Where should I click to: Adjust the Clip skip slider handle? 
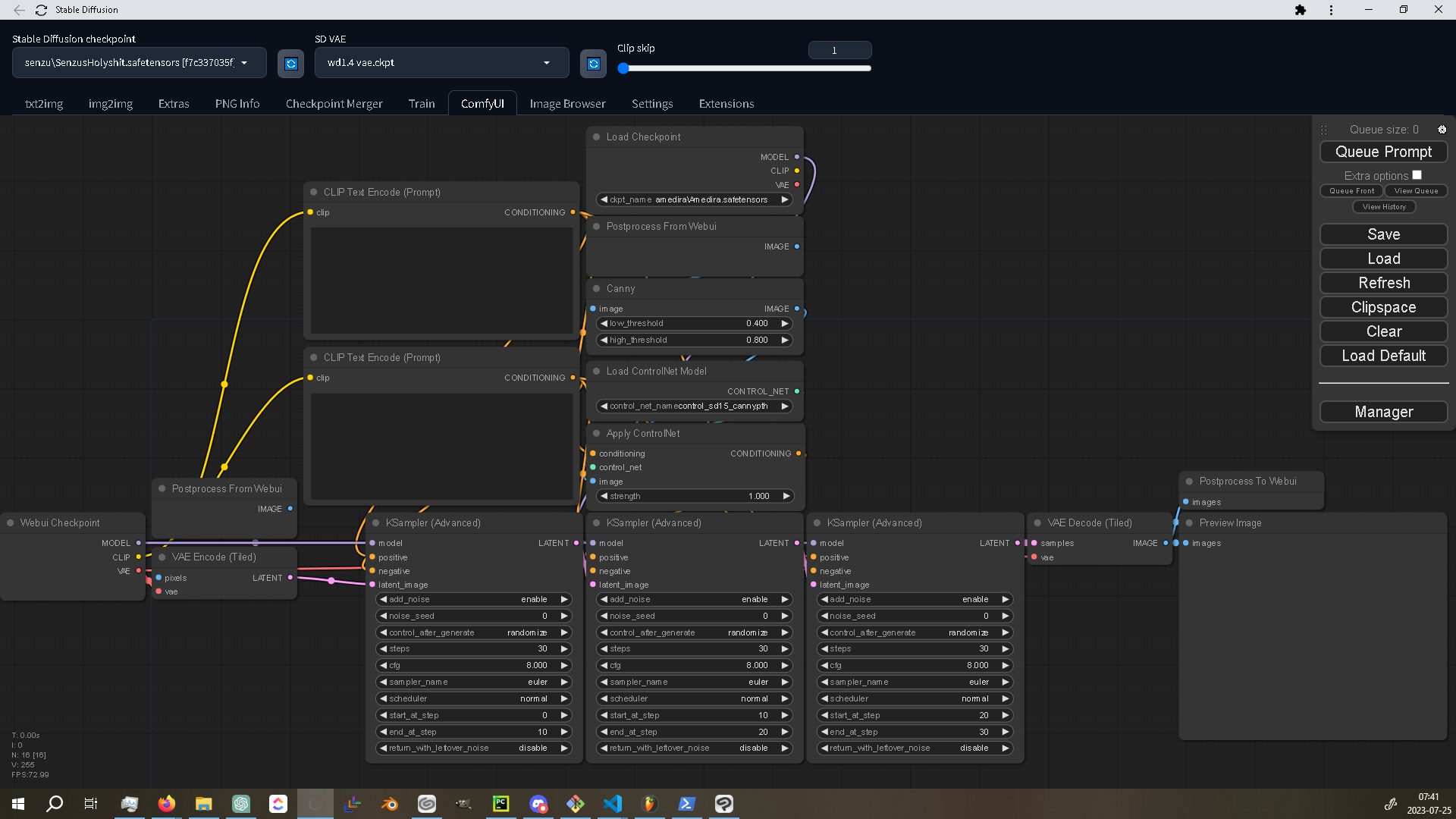(623, 68)
